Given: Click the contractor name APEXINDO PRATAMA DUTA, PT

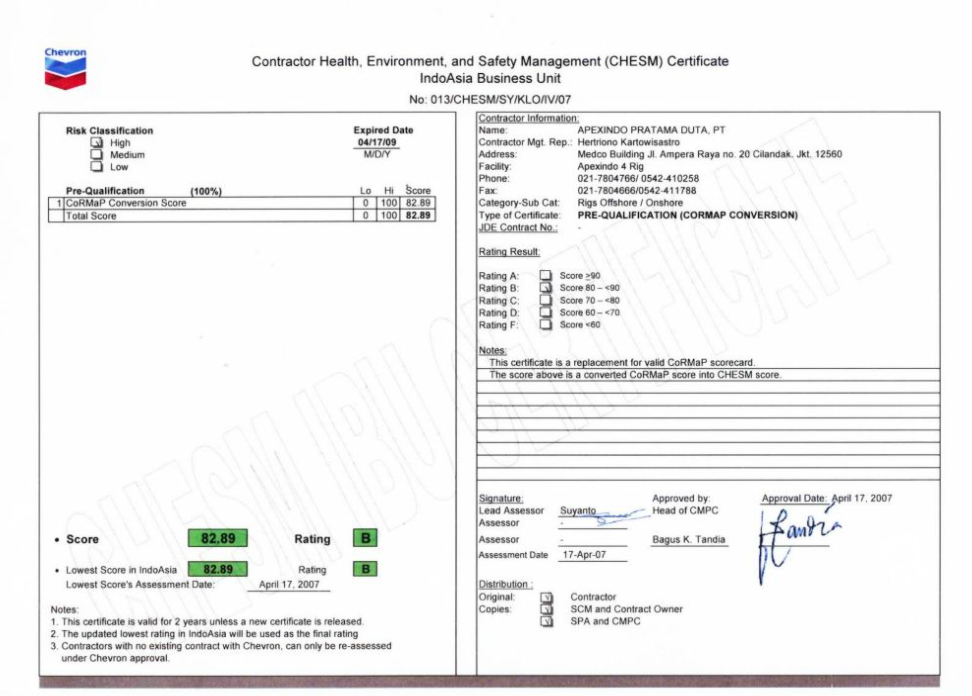Looking at the screenshot, I should [651, 130].
